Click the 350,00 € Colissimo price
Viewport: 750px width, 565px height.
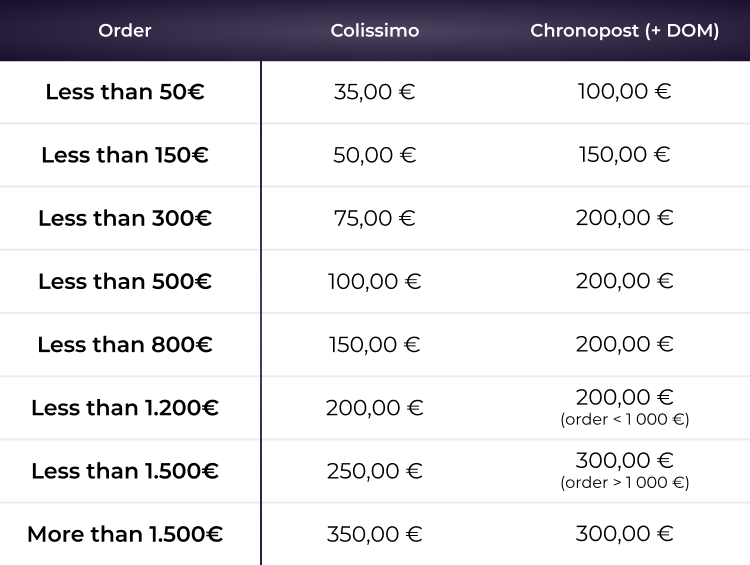point(375,534)
